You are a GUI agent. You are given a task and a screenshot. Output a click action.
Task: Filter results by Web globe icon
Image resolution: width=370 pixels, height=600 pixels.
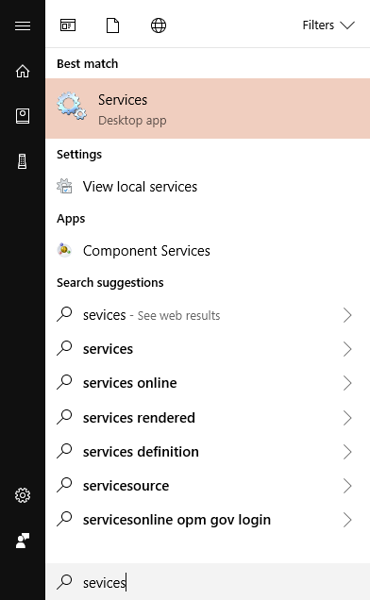coord(158,26)
